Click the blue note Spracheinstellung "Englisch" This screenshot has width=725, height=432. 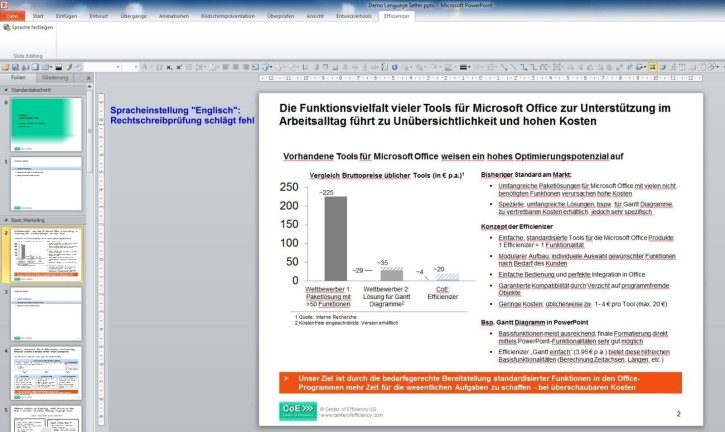click(x=182, y=115)
